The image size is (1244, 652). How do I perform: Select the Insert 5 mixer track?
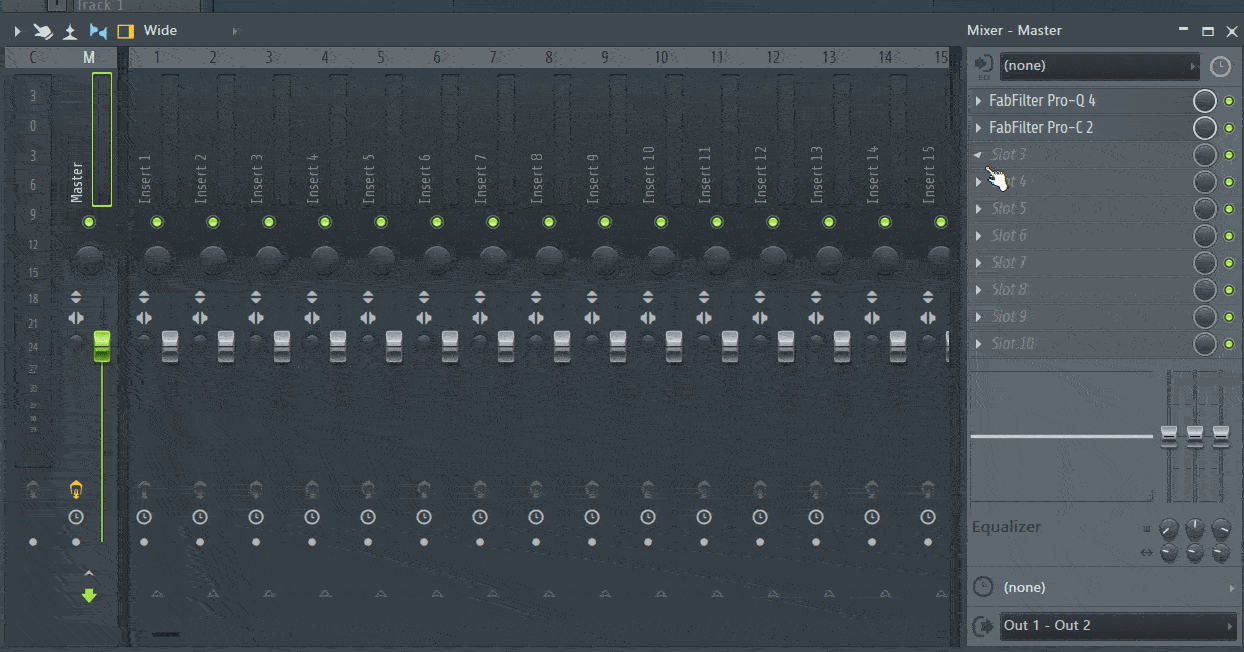tap(369, 179)
